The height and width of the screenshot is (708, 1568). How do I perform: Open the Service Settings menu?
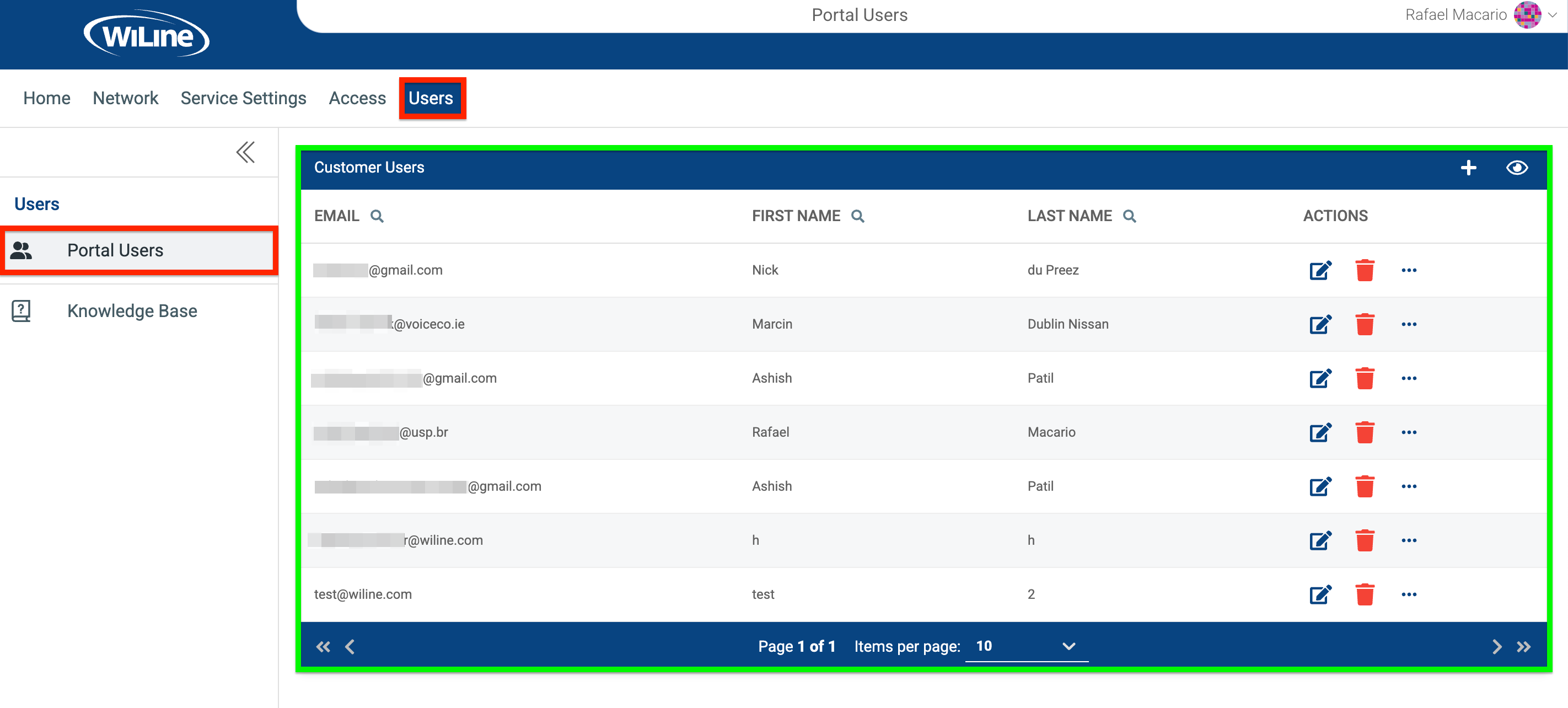pos(243,98)
